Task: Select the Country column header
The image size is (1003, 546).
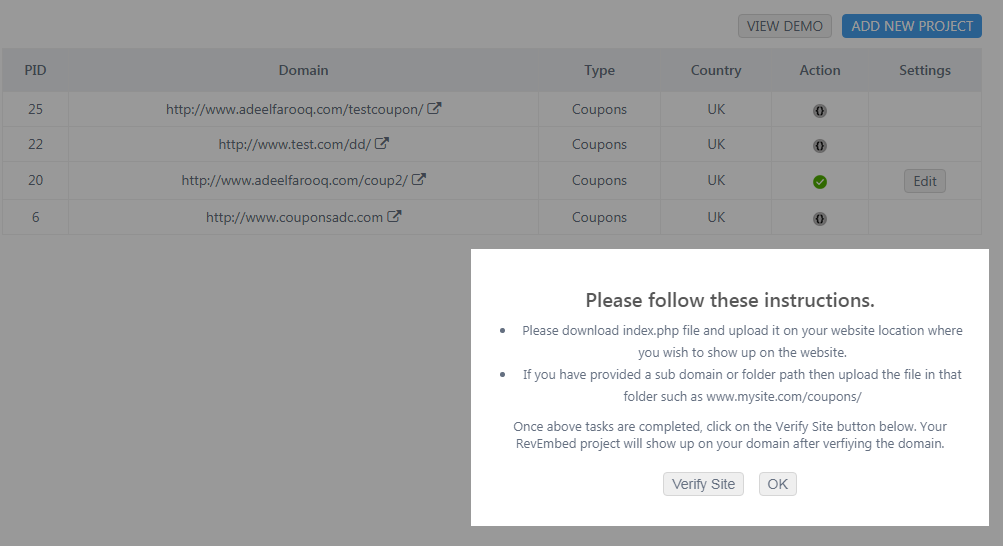Action: tap(716, 70)
